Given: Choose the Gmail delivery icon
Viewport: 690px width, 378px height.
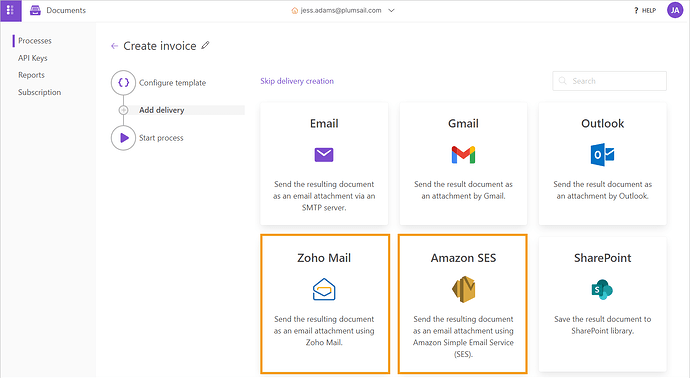Looking at the screenshot, I should coord(463,155).
